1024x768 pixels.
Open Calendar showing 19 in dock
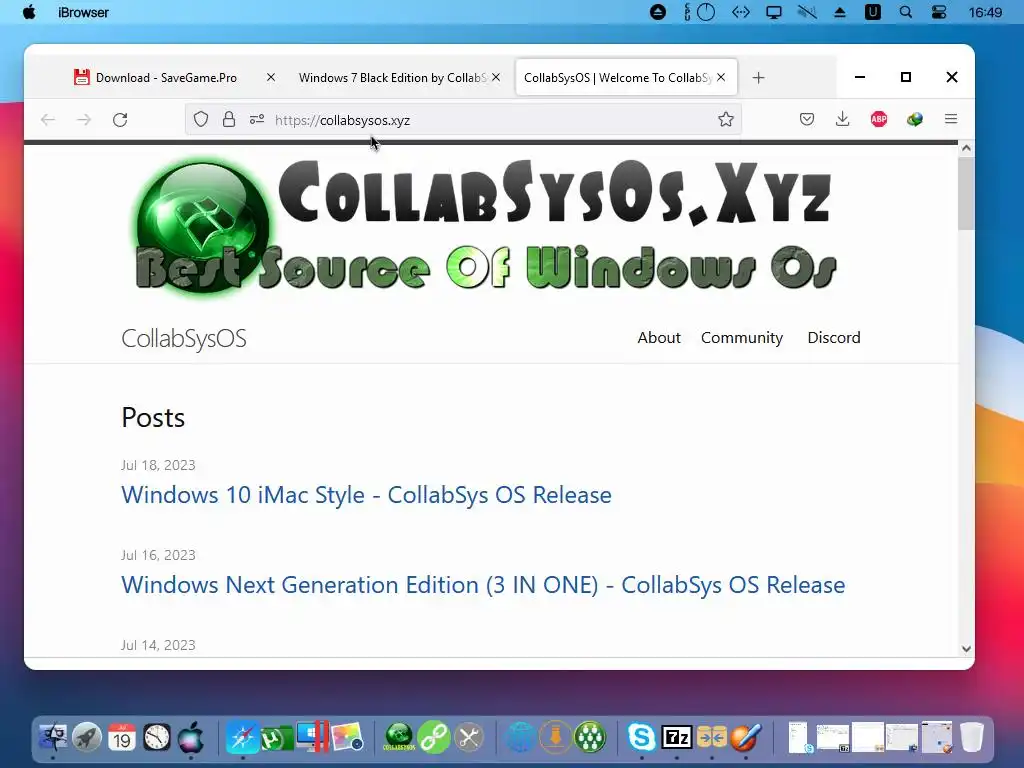[x=122, y=737]
